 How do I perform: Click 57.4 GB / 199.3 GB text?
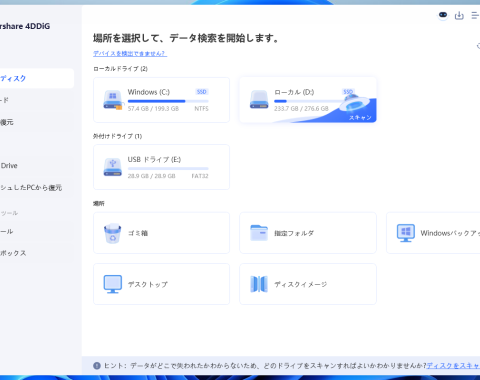(x=153, y=109)
